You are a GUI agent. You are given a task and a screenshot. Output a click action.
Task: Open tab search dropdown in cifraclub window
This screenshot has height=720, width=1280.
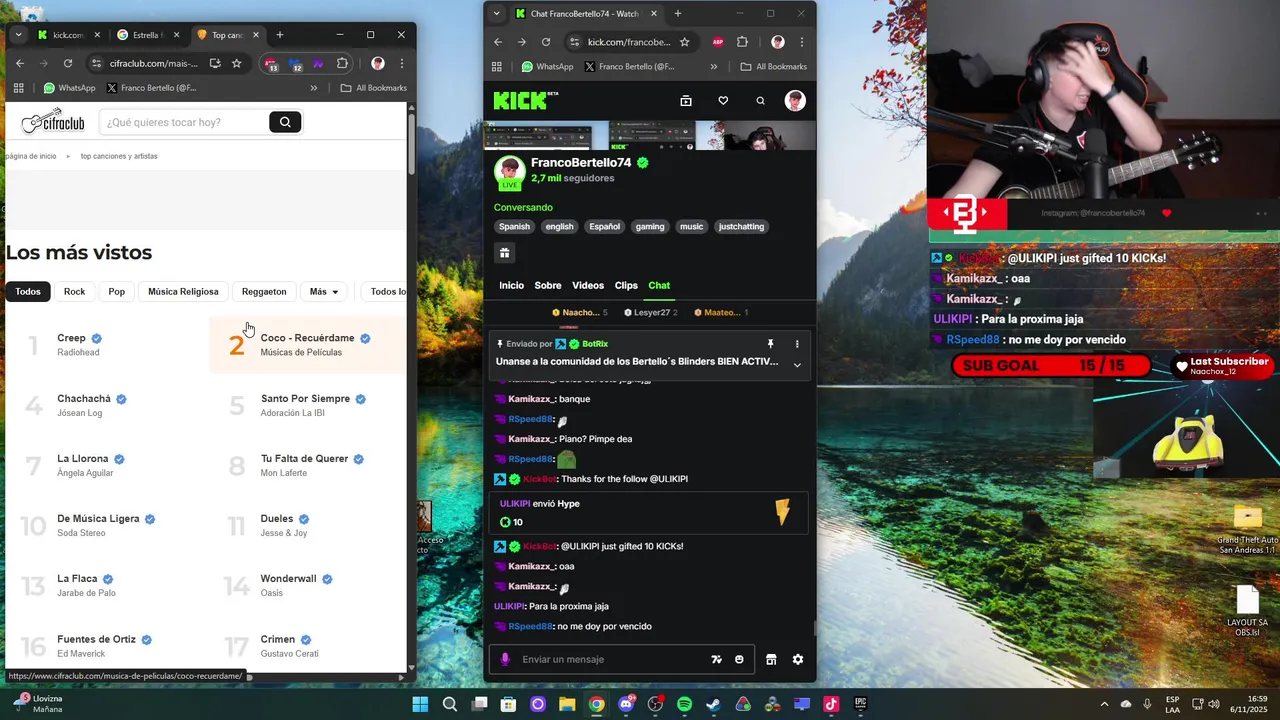(18, 35)
